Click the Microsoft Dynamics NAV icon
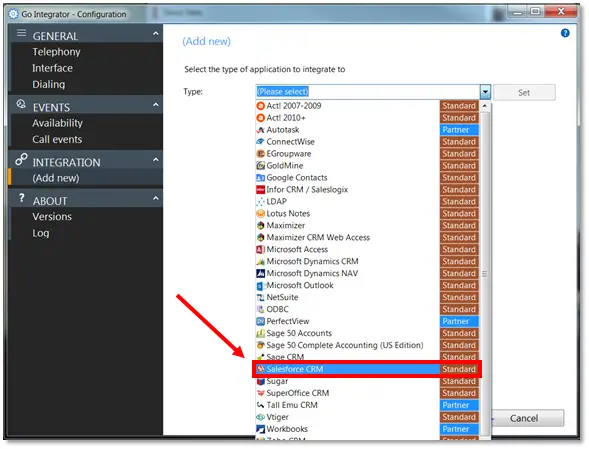The width and height of the screenshot is (589, 449). click(260, 274)
